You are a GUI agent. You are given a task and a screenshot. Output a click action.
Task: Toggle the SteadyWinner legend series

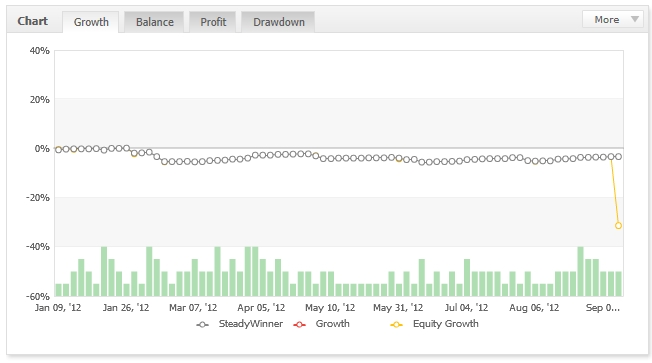click(x=240, y=324)
